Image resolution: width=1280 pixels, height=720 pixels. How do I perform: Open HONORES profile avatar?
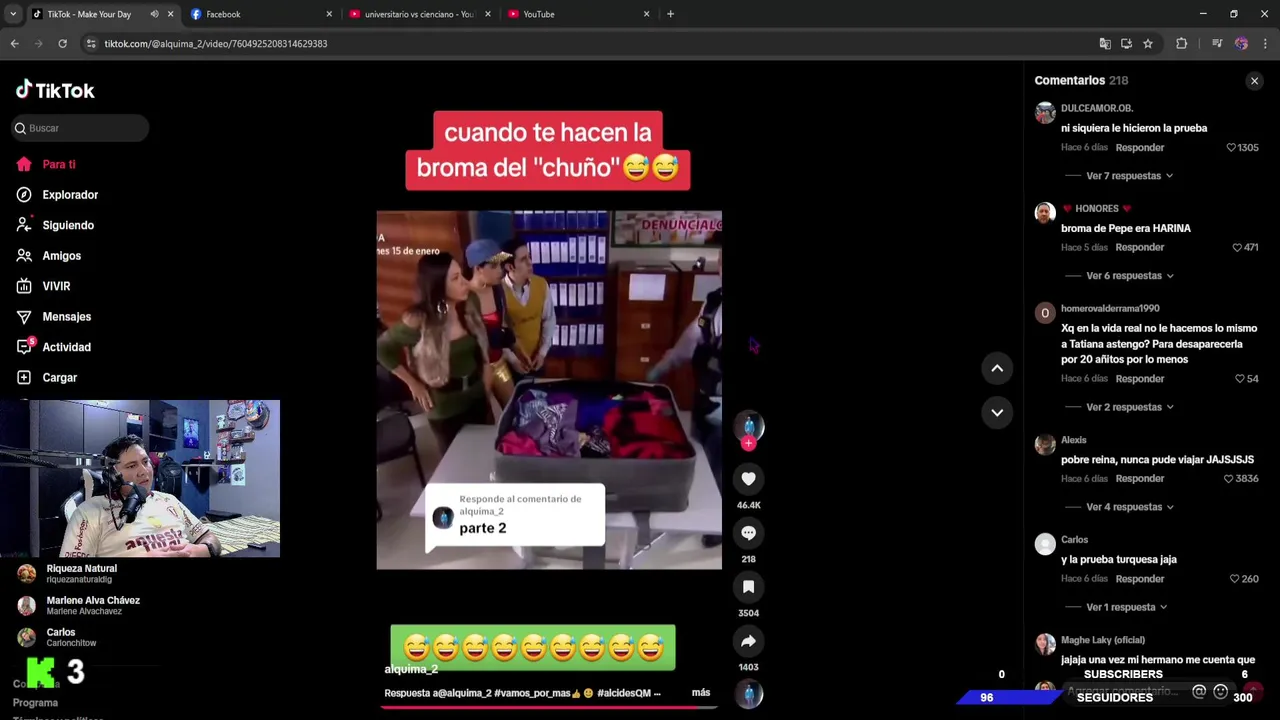(1045, 213)
